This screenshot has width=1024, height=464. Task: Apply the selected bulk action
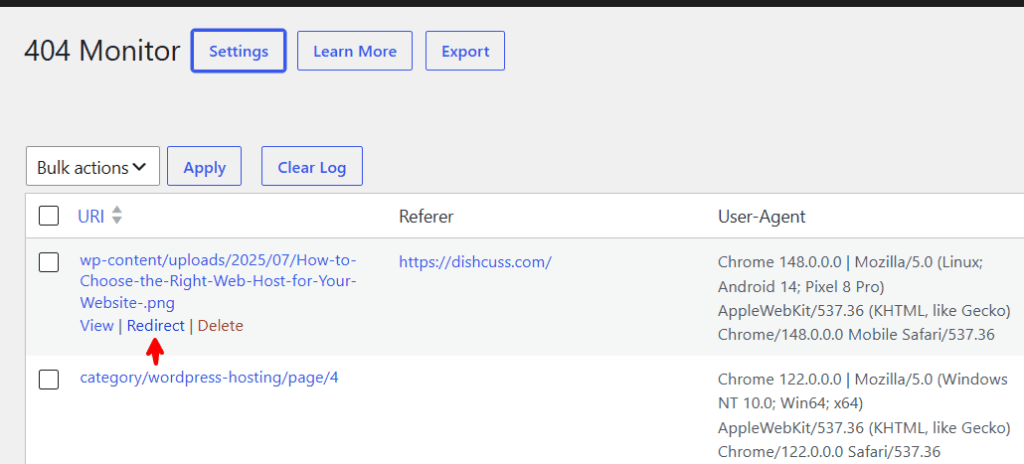(204, 167)
